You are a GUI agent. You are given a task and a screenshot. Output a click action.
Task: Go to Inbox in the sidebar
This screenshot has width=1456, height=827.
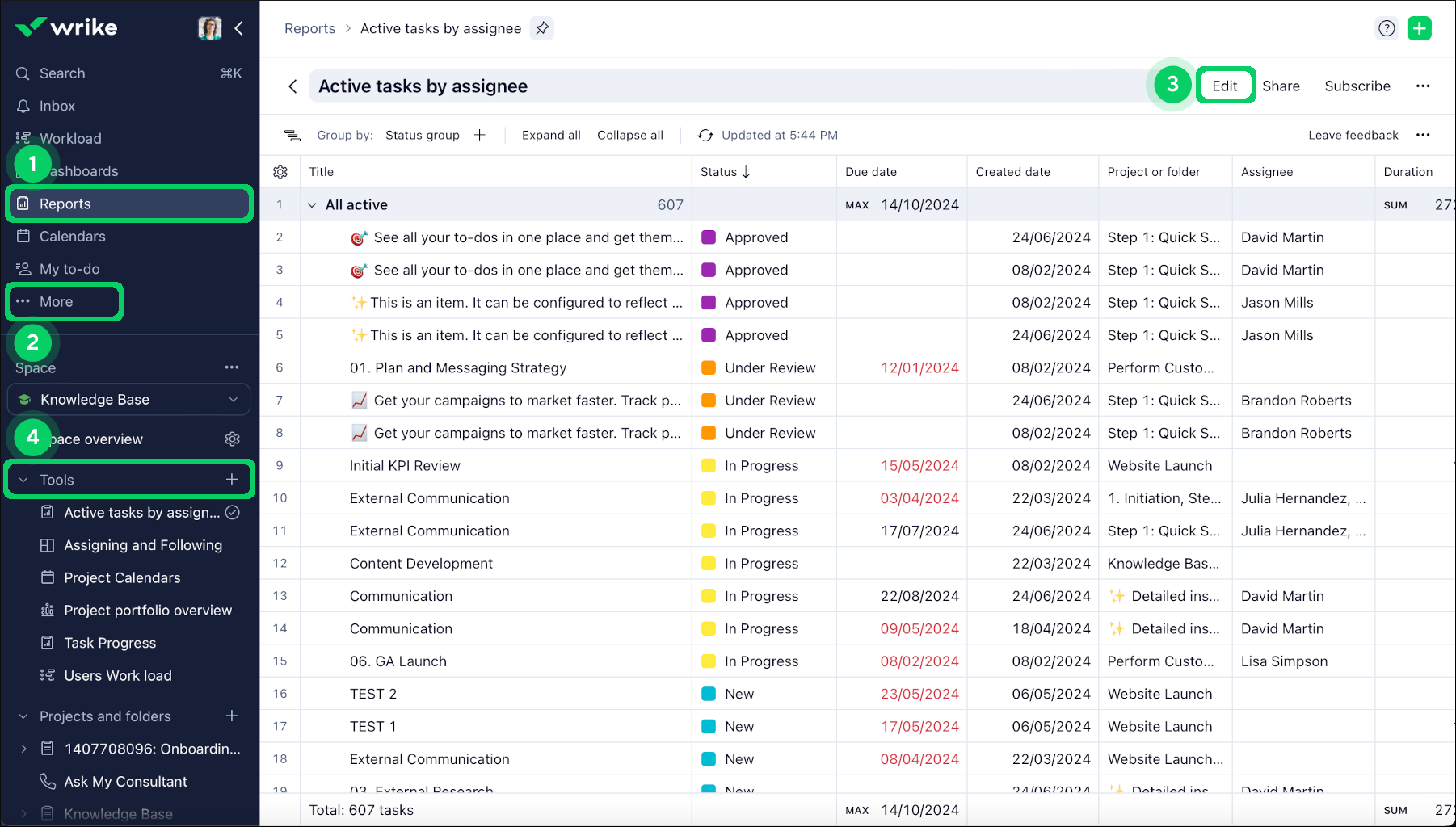pyautogui.click(x=57, y=106)
